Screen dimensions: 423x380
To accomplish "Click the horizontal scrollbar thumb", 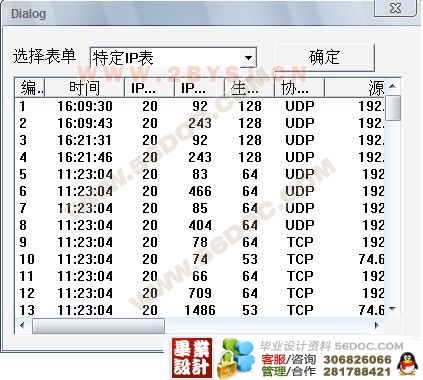I will [x=98, y=326].
